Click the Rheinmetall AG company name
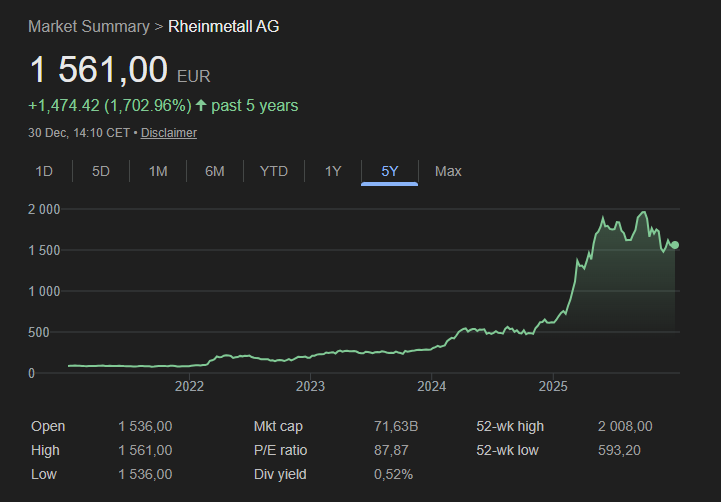 [224, 26]
